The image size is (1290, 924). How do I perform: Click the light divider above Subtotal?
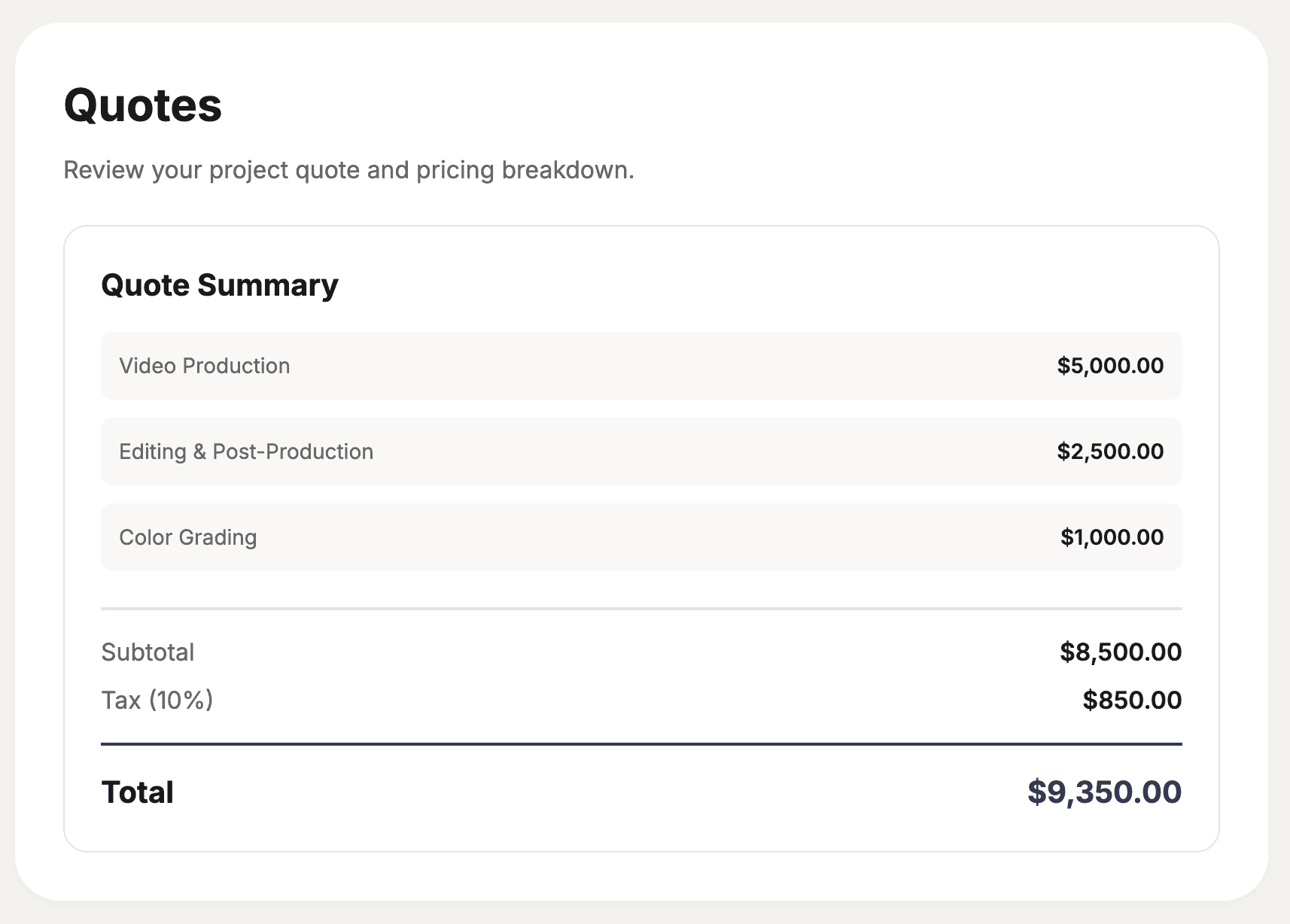coord(641,608)
